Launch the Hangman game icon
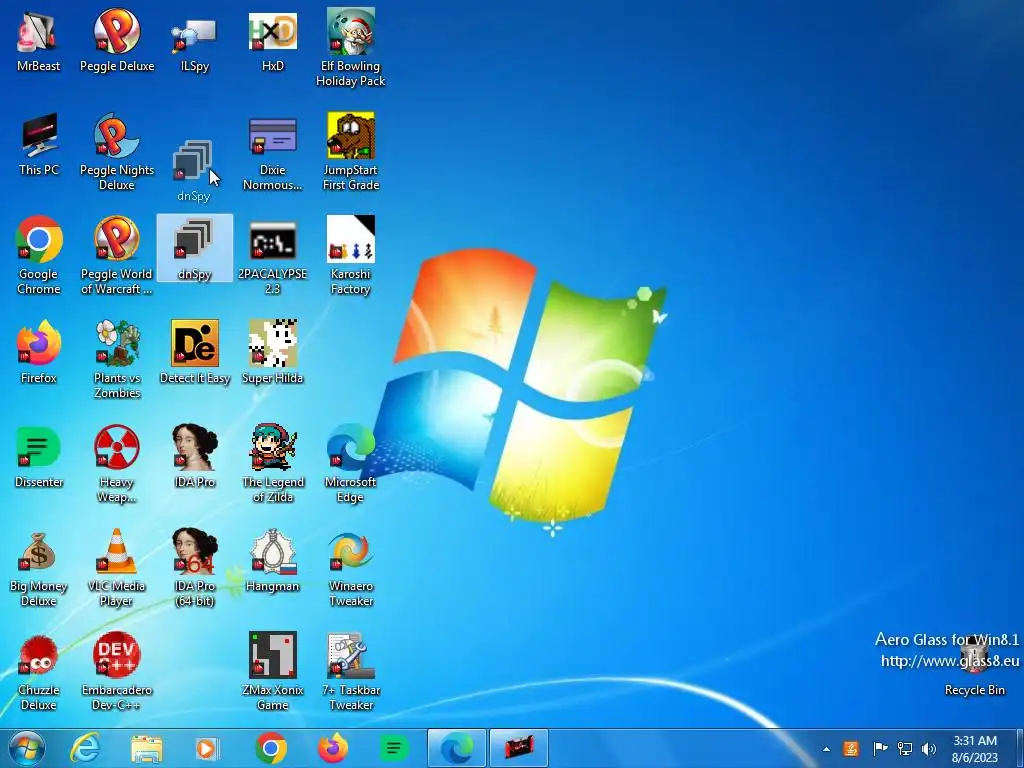 coord(272,560)
